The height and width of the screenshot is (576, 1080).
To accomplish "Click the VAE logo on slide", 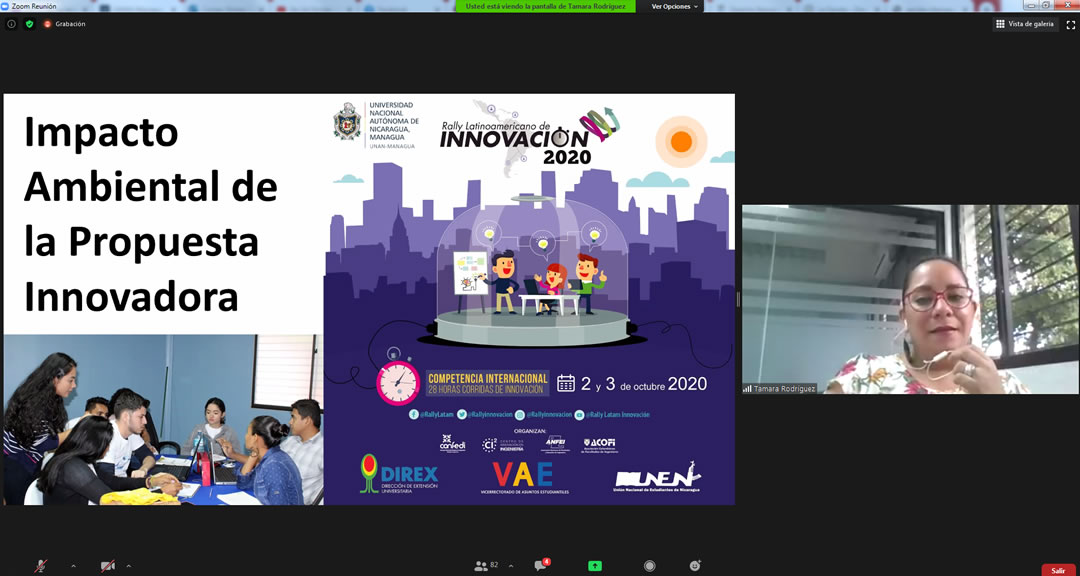I will pos(523,475).
